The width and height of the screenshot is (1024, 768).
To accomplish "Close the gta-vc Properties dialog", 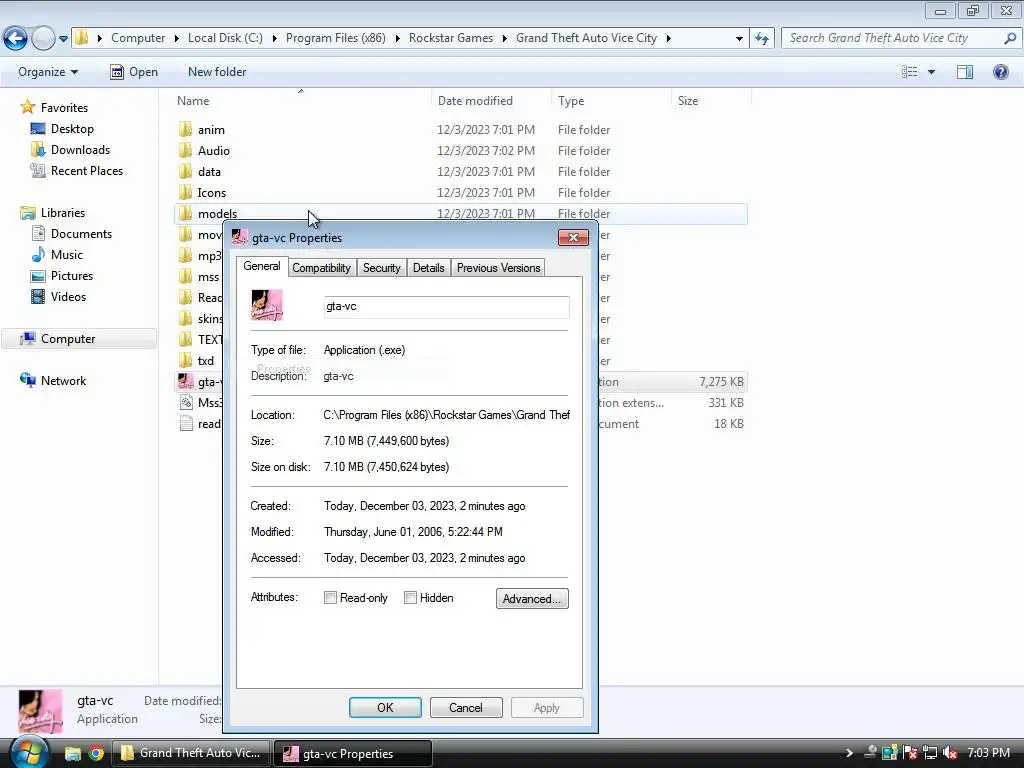I will (x=573, y=237).
